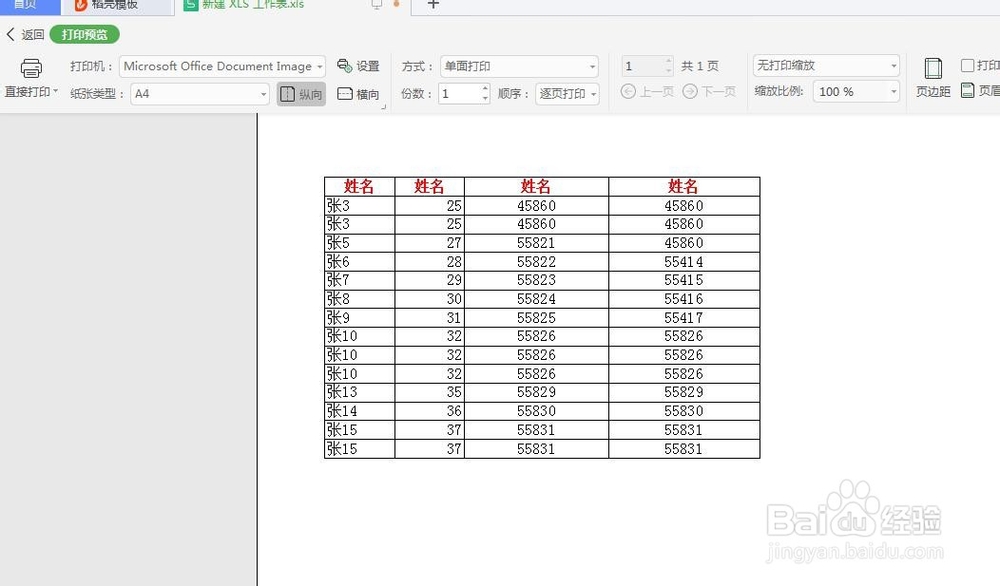Click the page number field
1000x586 pixels.
[x=642, y=66]
